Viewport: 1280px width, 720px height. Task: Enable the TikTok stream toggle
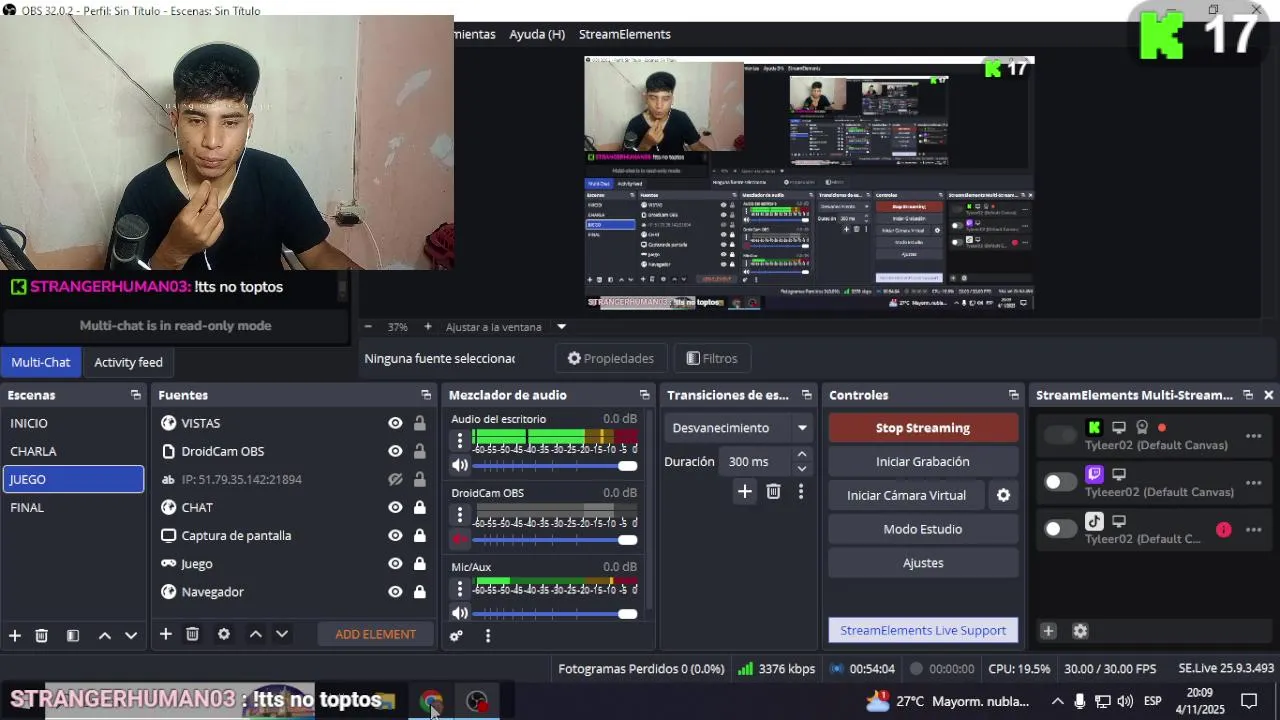(1060, 529)
